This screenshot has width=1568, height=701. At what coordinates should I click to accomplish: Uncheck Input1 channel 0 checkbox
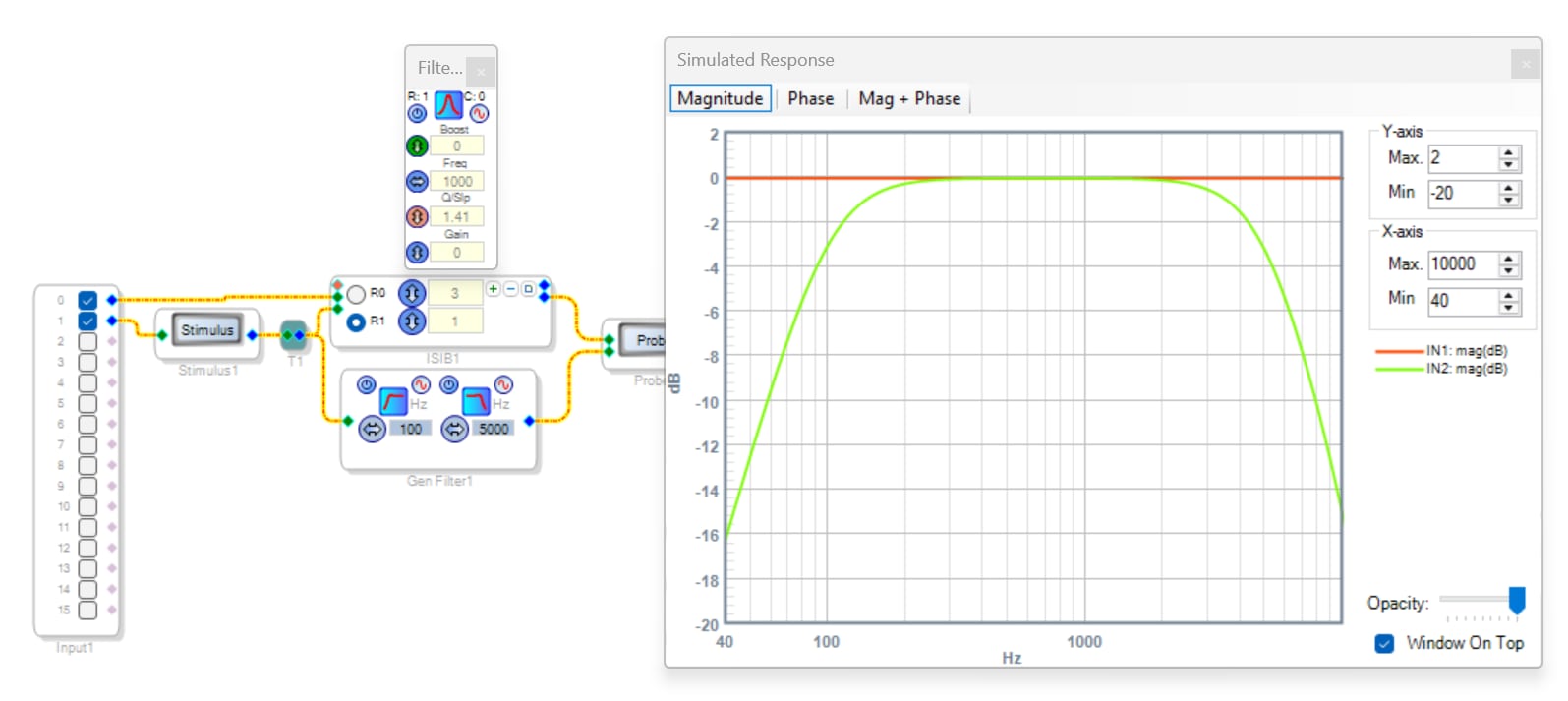pyautogui.click(x=87, y=301)
